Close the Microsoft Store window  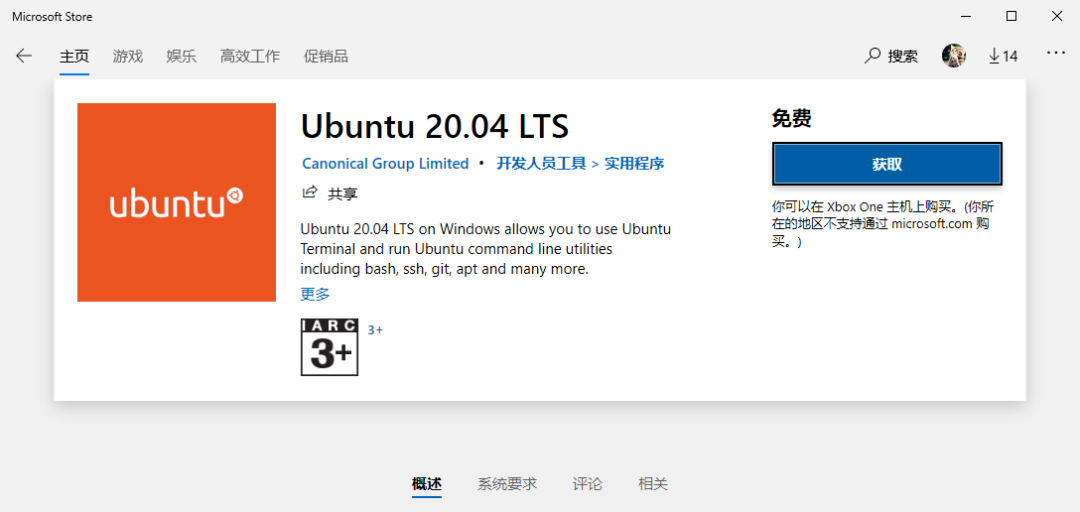1057,17
